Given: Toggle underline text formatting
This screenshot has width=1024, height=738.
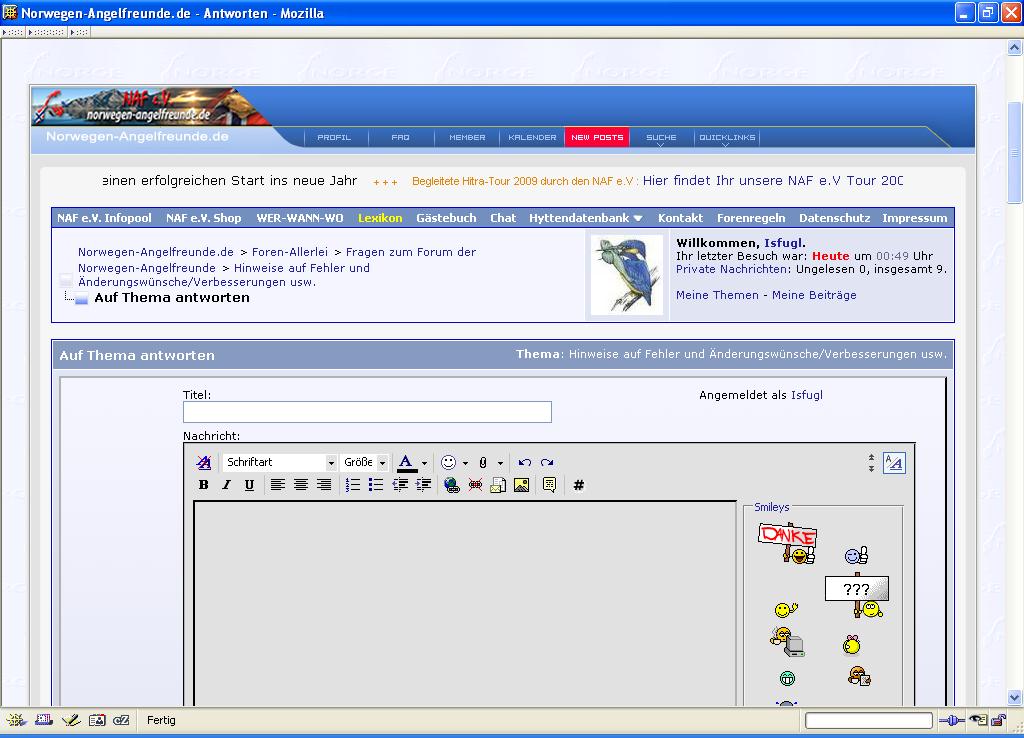Looking at the screenshot, I should 249,485.
